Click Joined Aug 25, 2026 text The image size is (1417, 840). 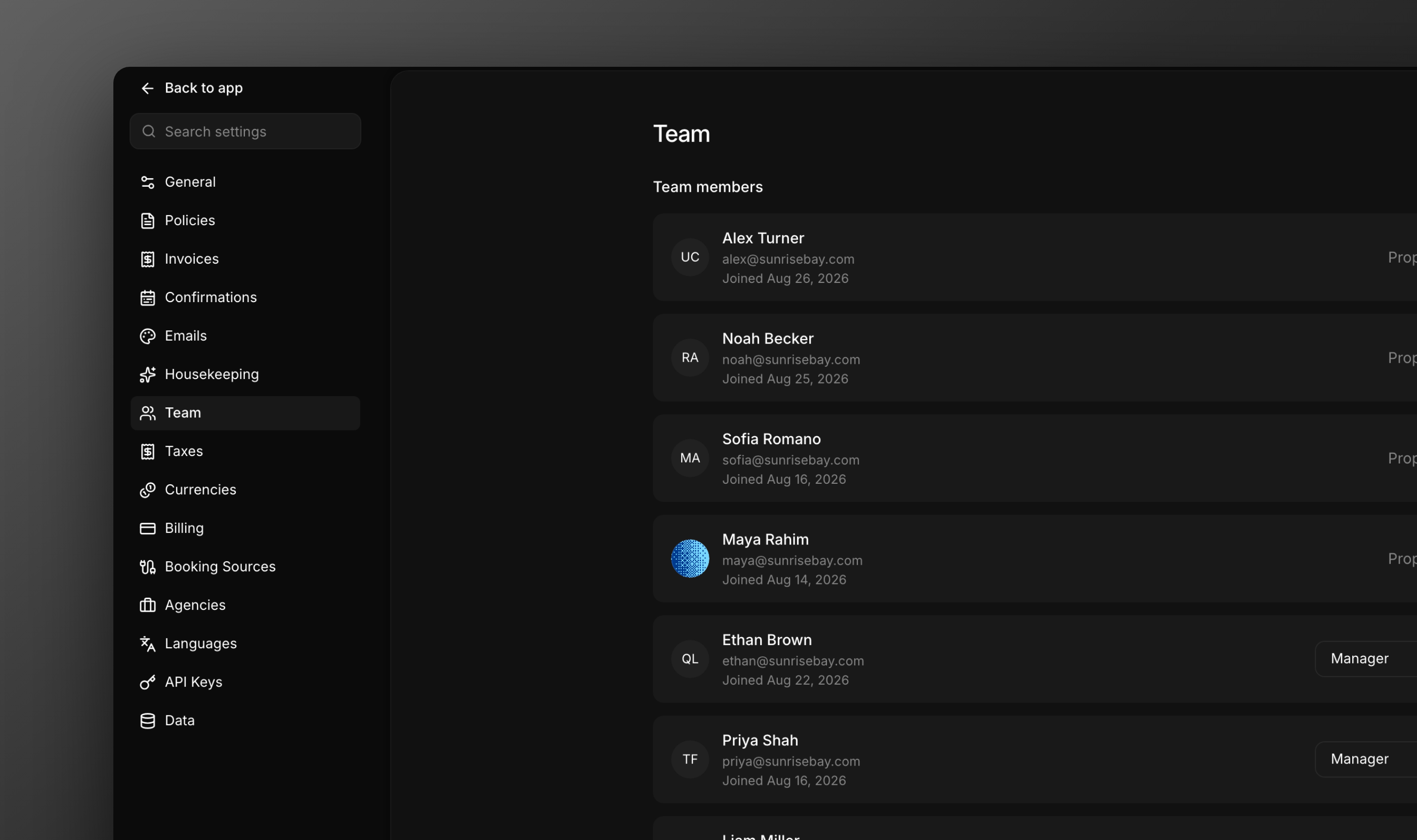785,379
